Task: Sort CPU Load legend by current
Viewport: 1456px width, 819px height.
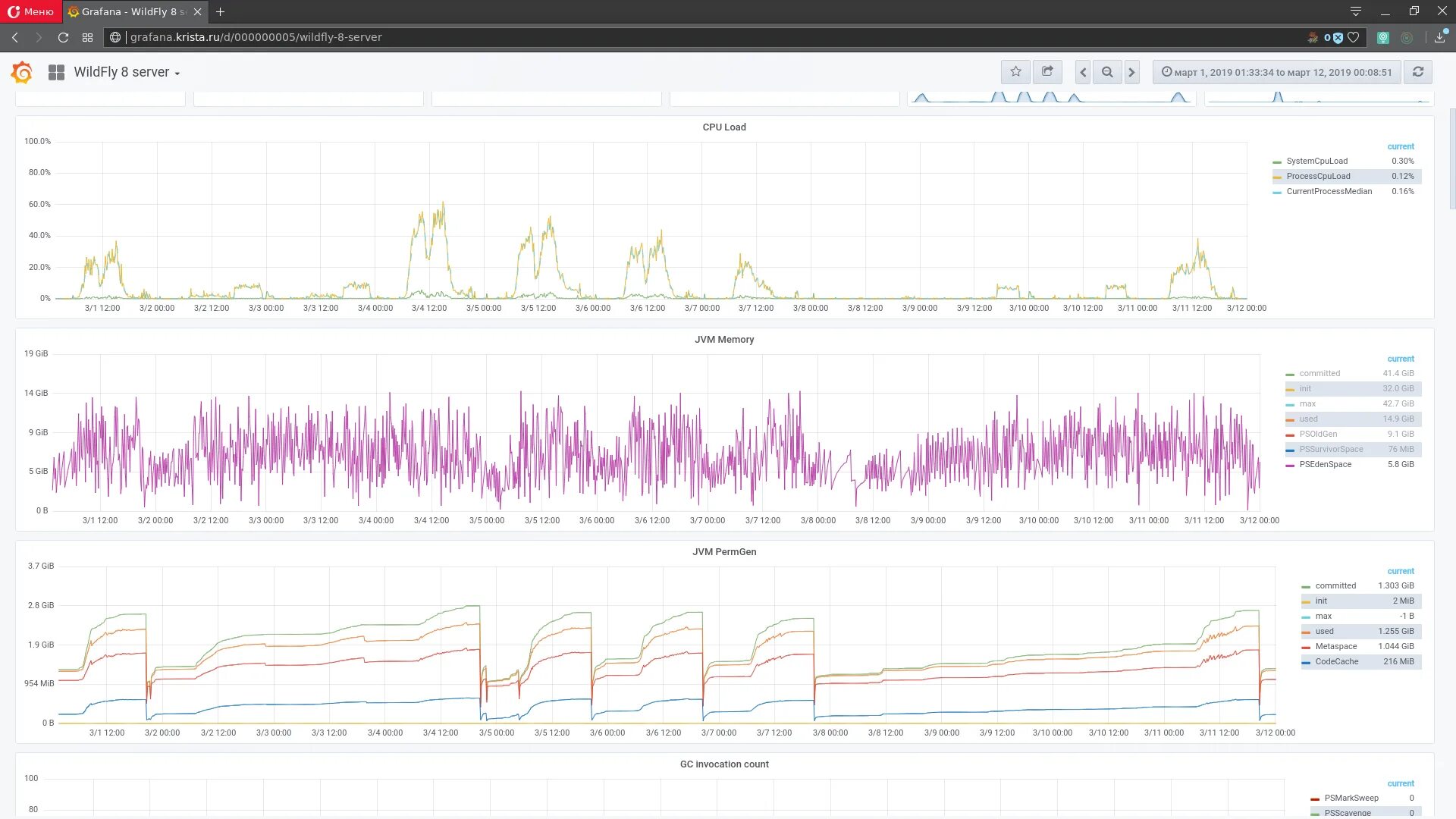Action: click(x=1400, y=146)
